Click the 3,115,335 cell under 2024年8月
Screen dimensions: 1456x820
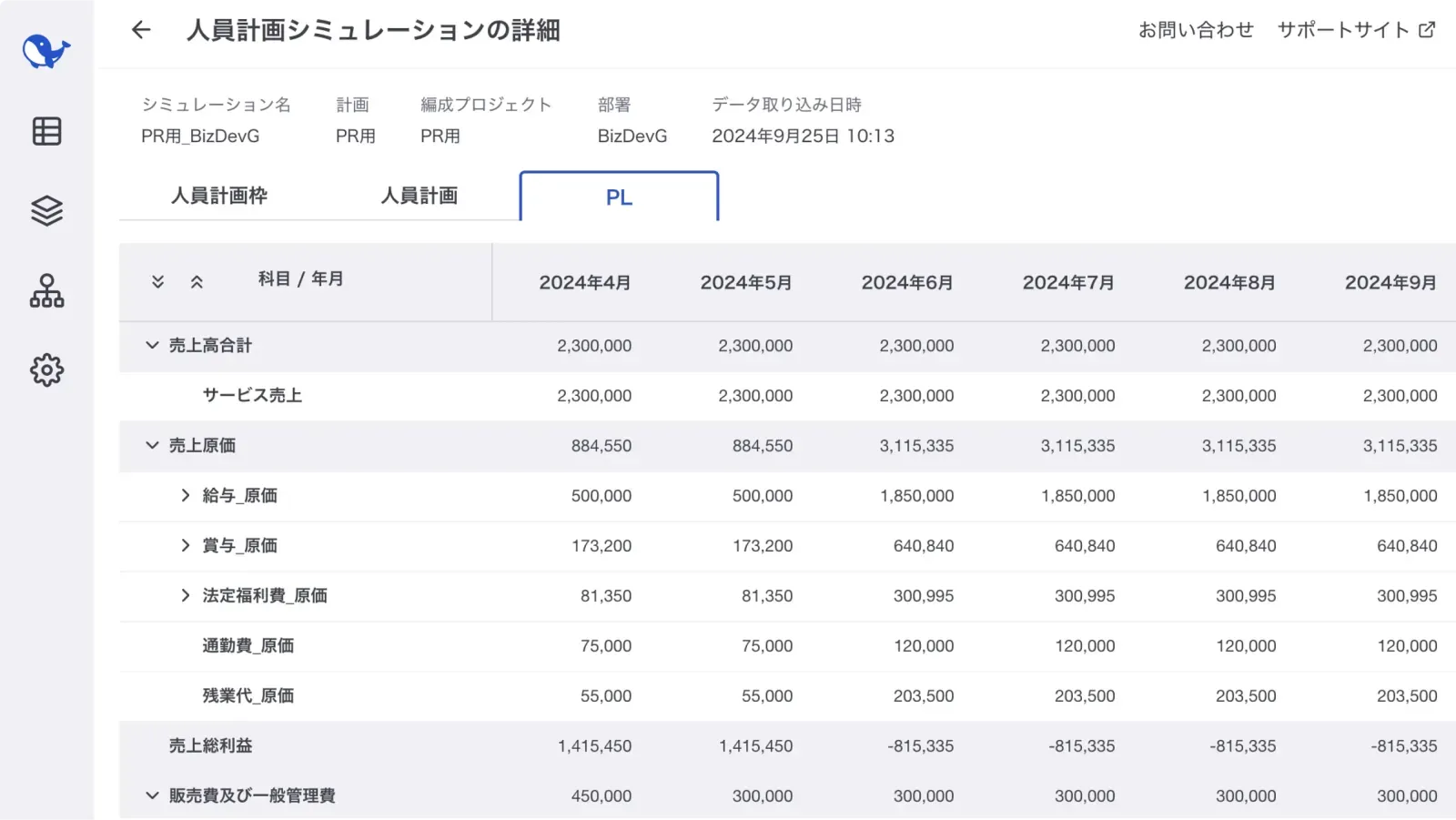[1239, 446]
